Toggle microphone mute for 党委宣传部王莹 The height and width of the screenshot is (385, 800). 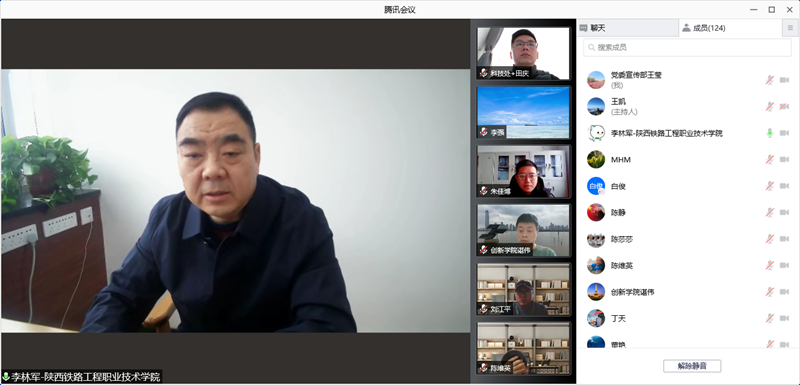click(x=769, y=80)
